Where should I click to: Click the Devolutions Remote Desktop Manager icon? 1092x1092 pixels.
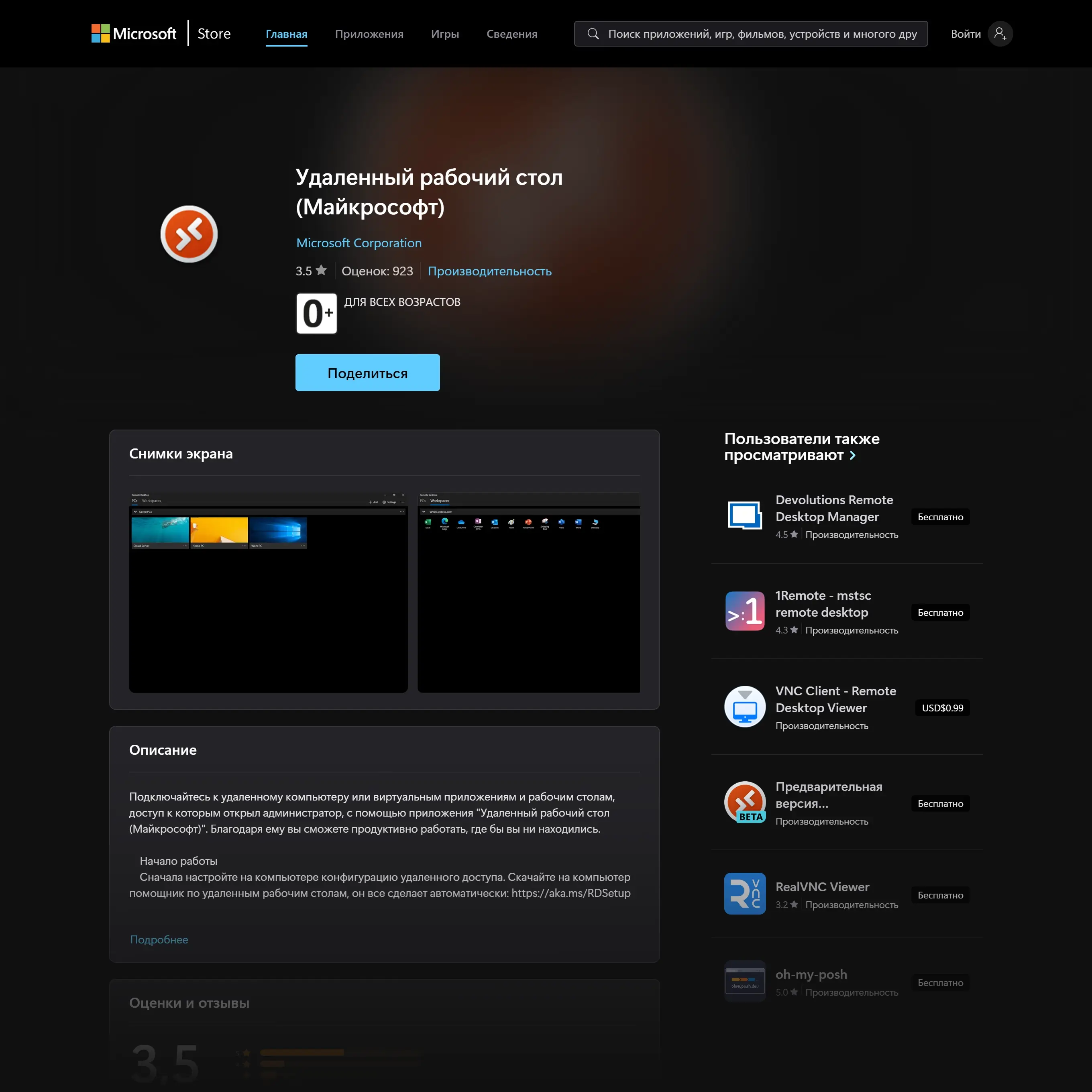pos(745,515)
